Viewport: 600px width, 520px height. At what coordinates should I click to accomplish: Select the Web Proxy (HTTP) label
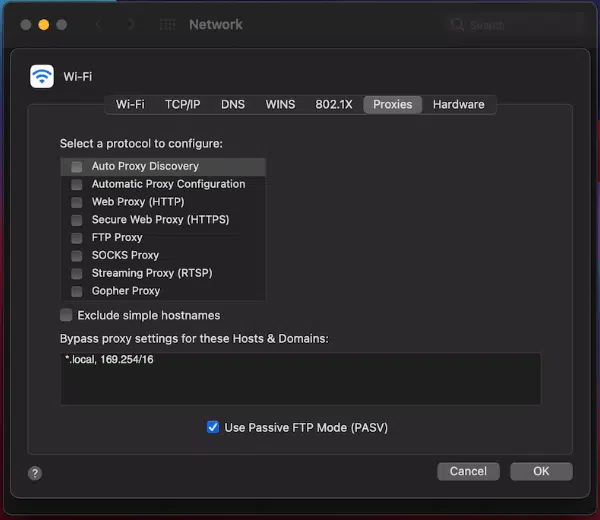(x=138, y=202)
